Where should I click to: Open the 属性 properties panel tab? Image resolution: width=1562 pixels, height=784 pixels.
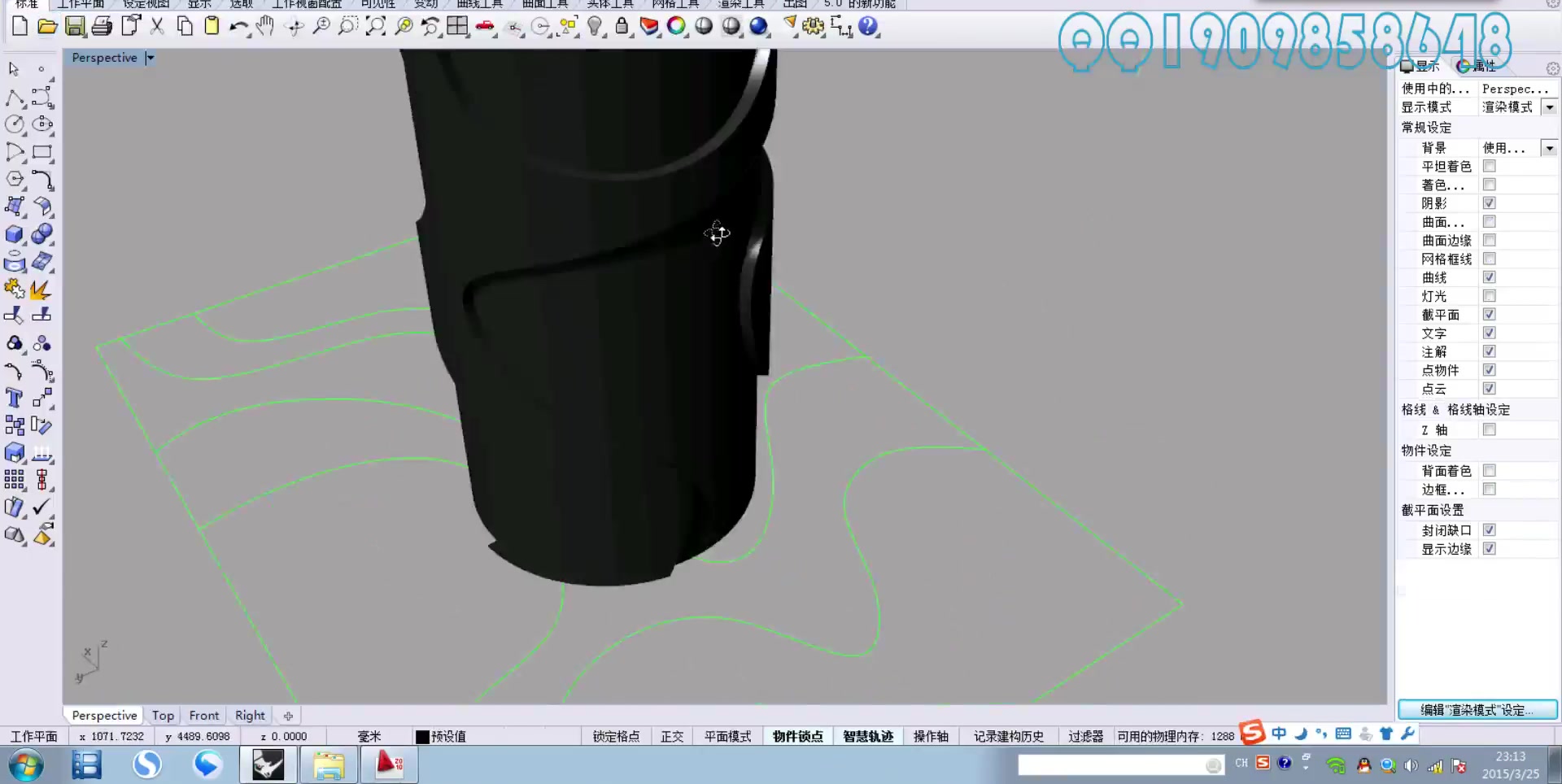pyautogui.click(x=1476, y=66)
